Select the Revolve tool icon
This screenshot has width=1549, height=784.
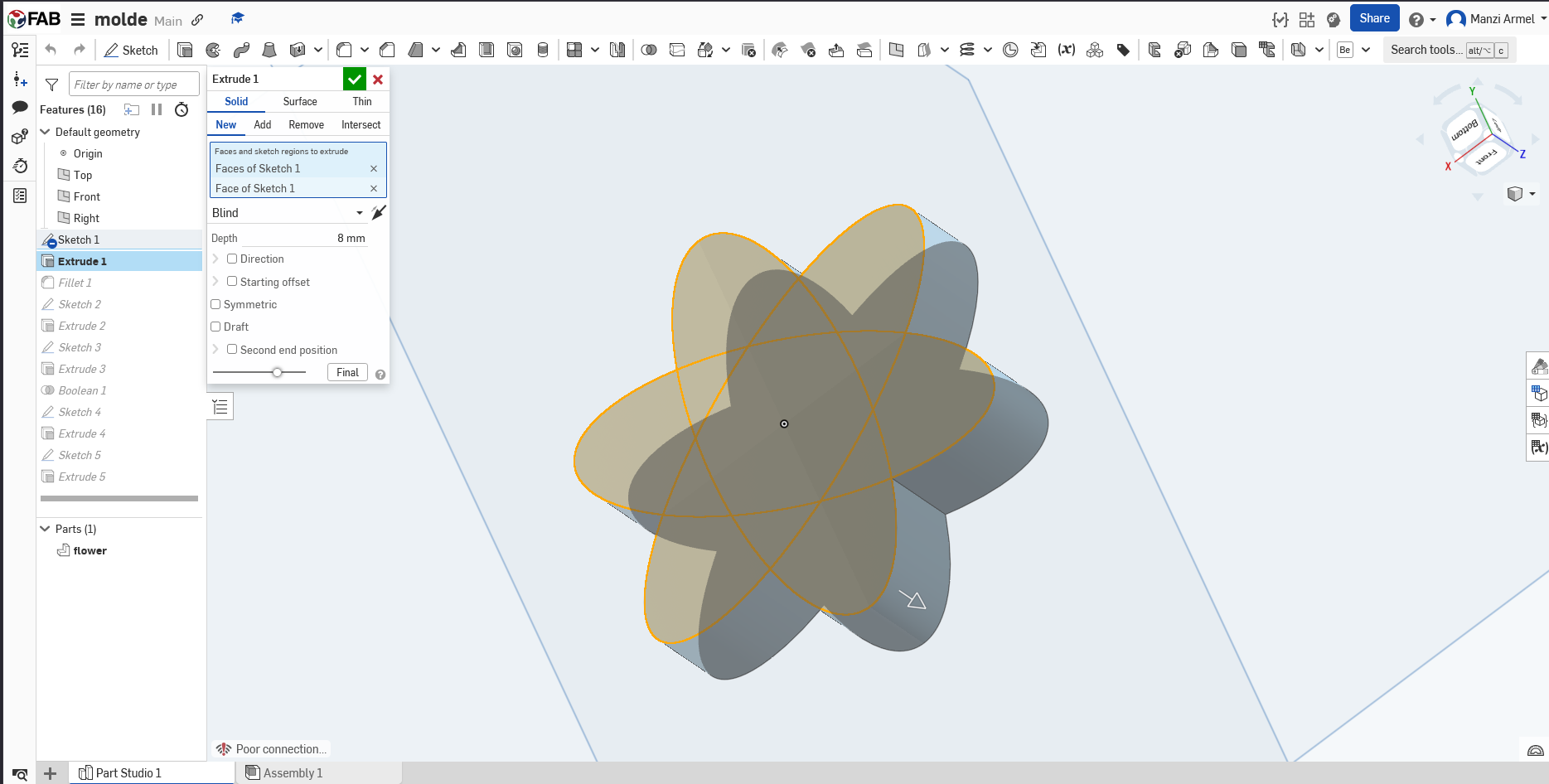pos(213,50)
